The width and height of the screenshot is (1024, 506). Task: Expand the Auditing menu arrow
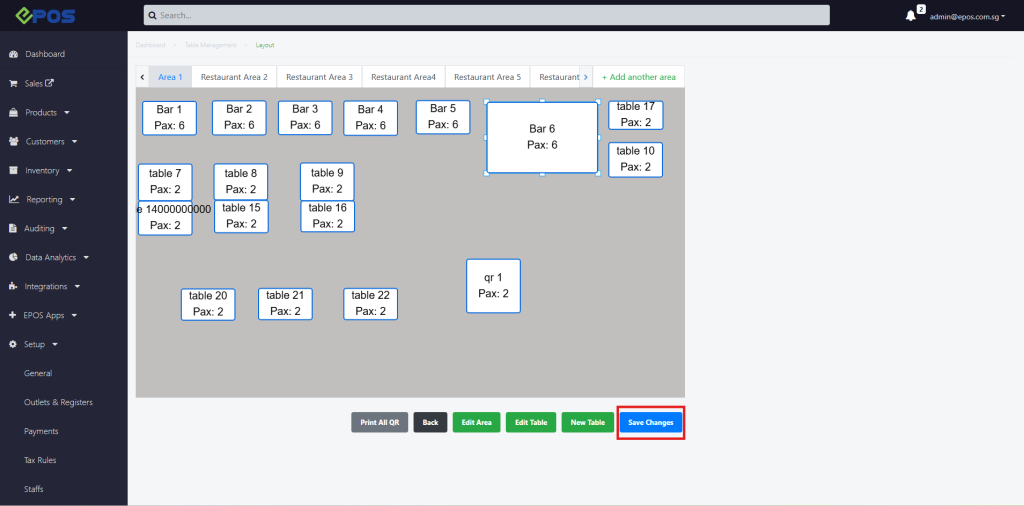coord(65,229)
